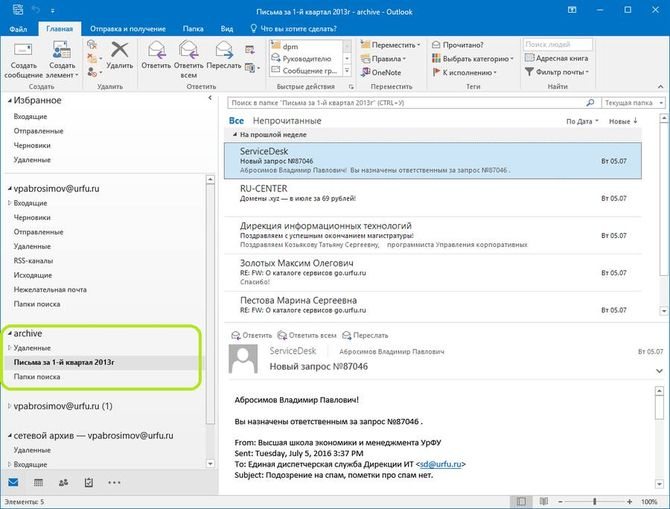
Task: Mark message via Прочитано? button
Action: pos(458,44)
